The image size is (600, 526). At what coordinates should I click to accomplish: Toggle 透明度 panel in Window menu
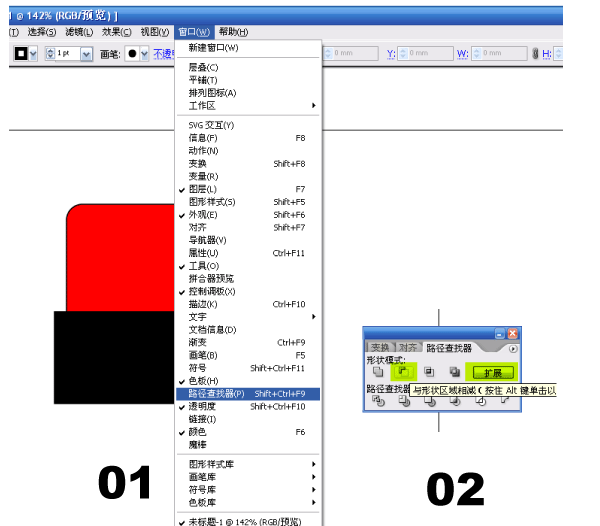(248, 407)
